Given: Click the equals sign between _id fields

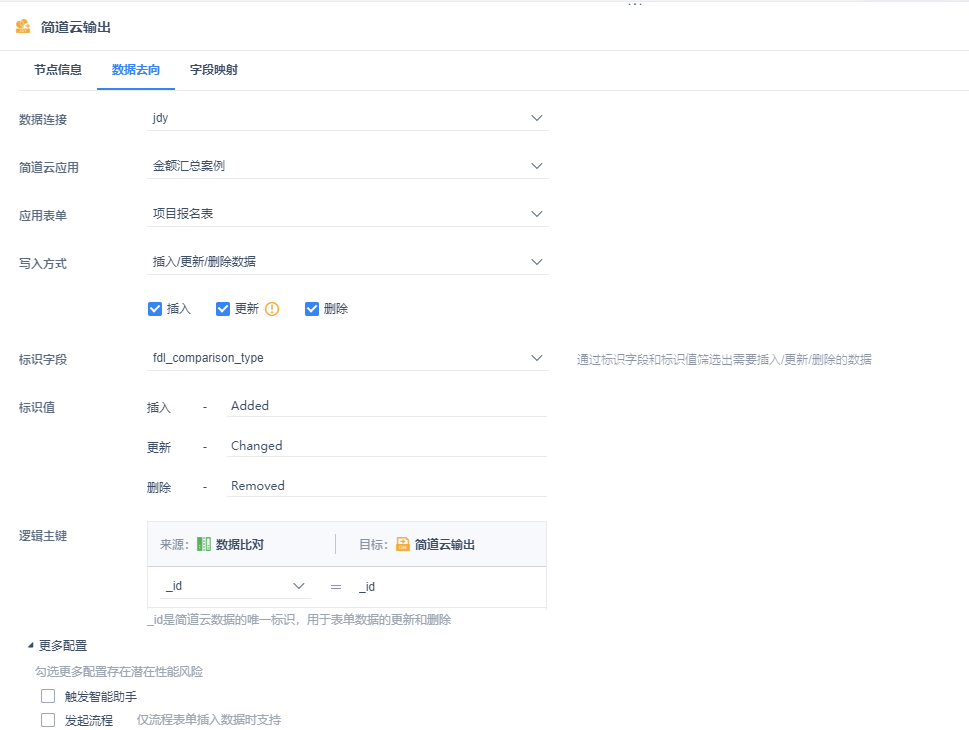Looking at the screenshot, I should pyautogui.click(x=336, y=587).
